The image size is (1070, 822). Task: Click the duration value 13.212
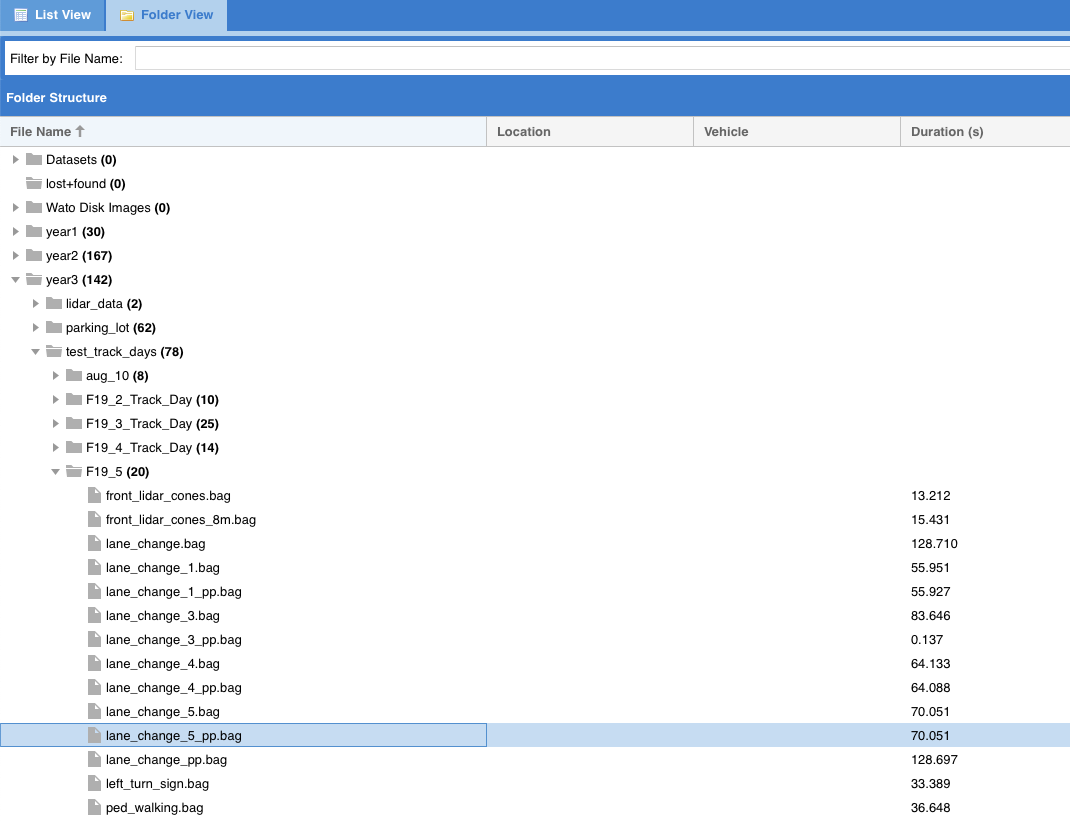(931, 496)
